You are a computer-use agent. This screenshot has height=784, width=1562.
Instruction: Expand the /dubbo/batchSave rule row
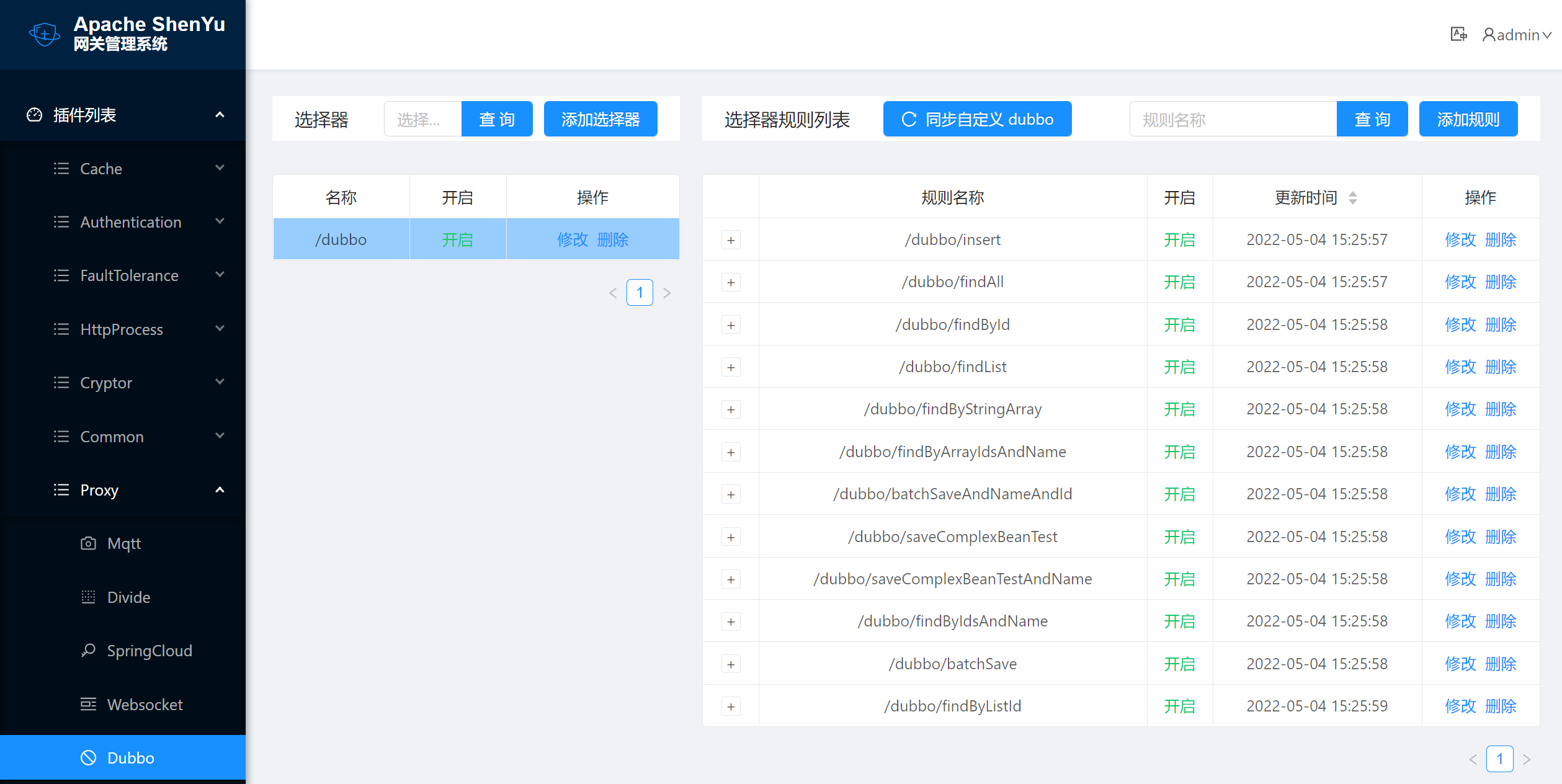(731, 664)
